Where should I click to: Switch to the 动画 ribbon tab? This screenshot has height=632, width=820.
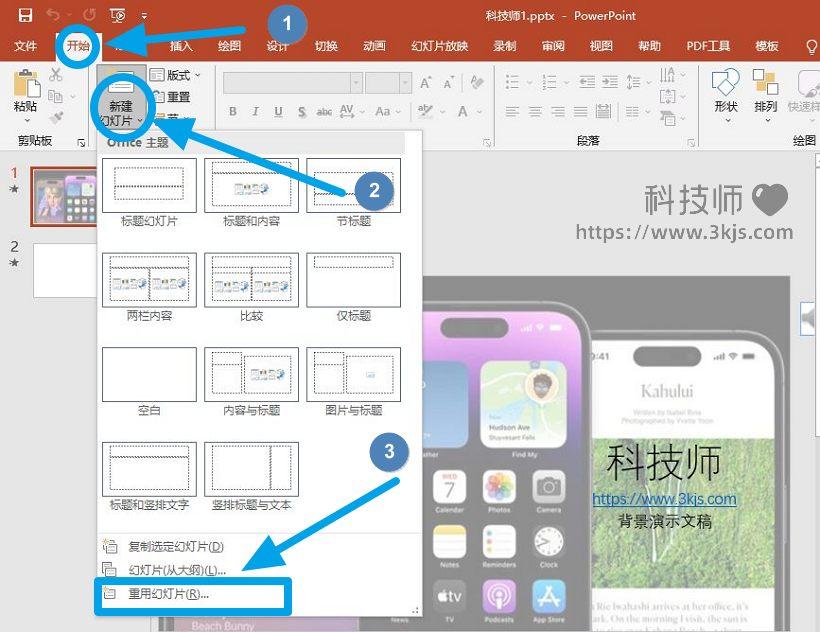[x=374, y=46]
